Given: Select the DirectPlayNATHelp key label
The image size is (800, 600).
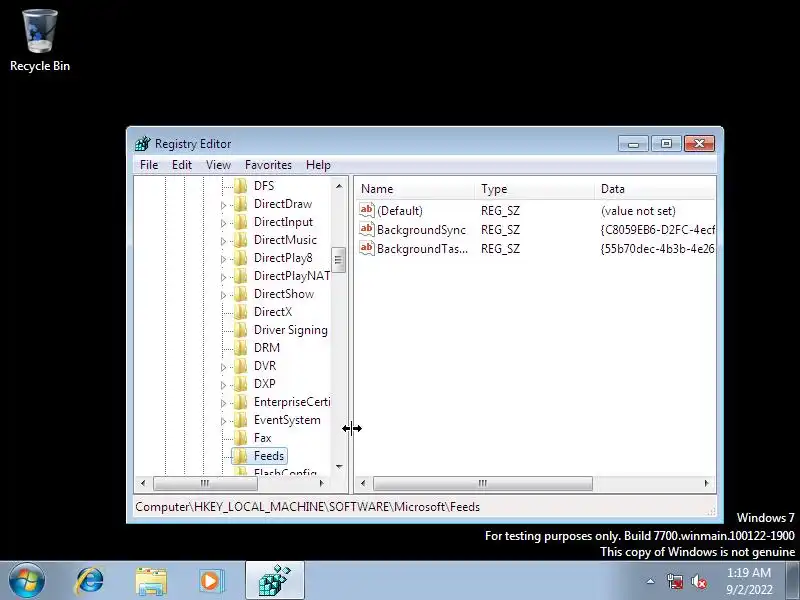Looking at the screenshot, I should [x=292, y=276].
